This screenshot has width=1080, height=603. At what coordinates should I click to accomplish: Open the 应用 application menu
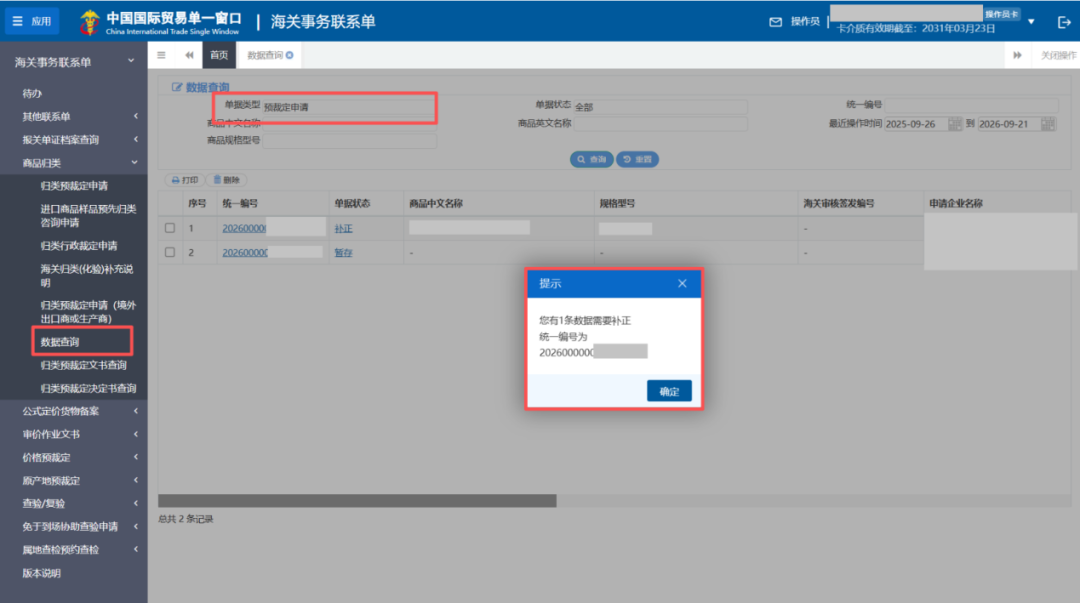pos(32,21)
